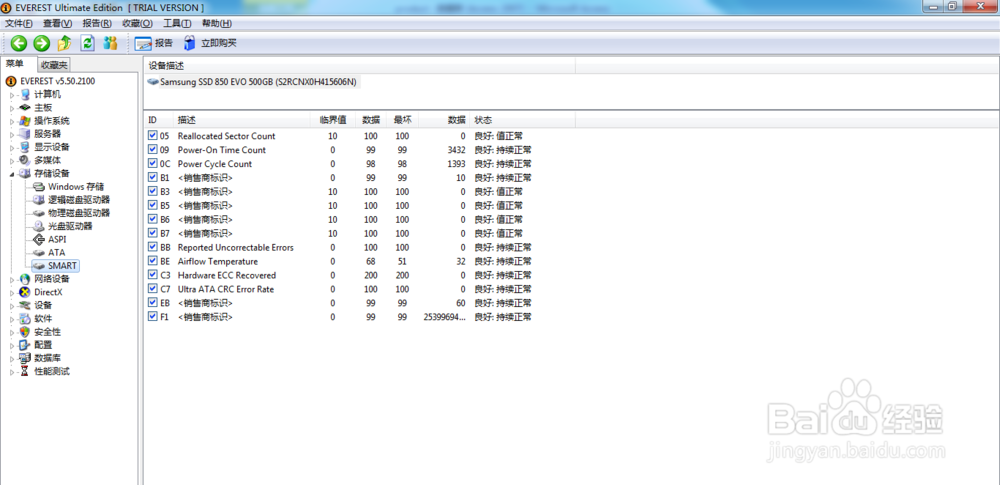This screenshot has width=1000, height=485.
Task: Open the 查看(V) menu
Action: 57,24
